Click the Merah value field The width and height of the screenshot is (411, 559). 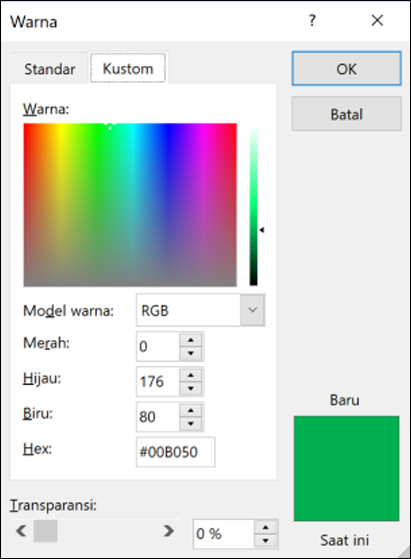(158, 347)
